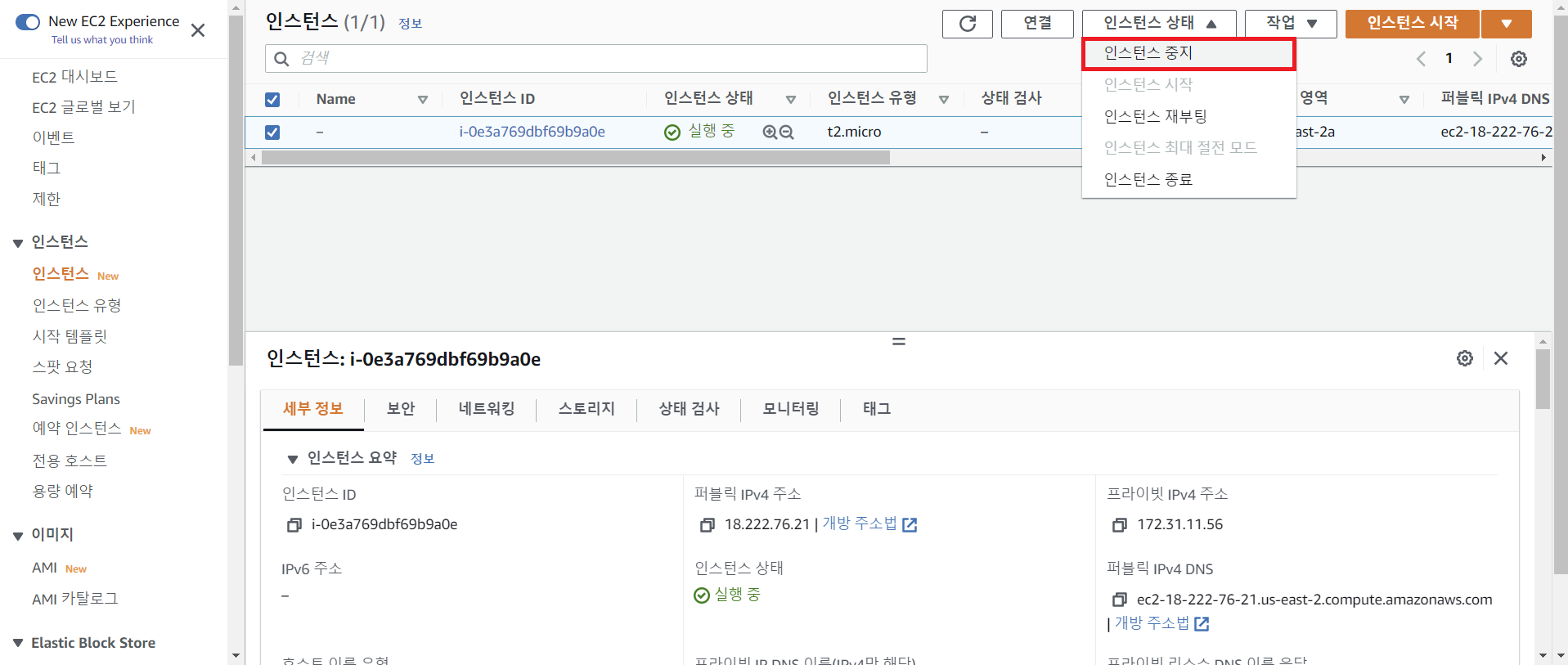
Task: Collapse the 인스턴스 sidebar section
Action: (x=18, y=243)
